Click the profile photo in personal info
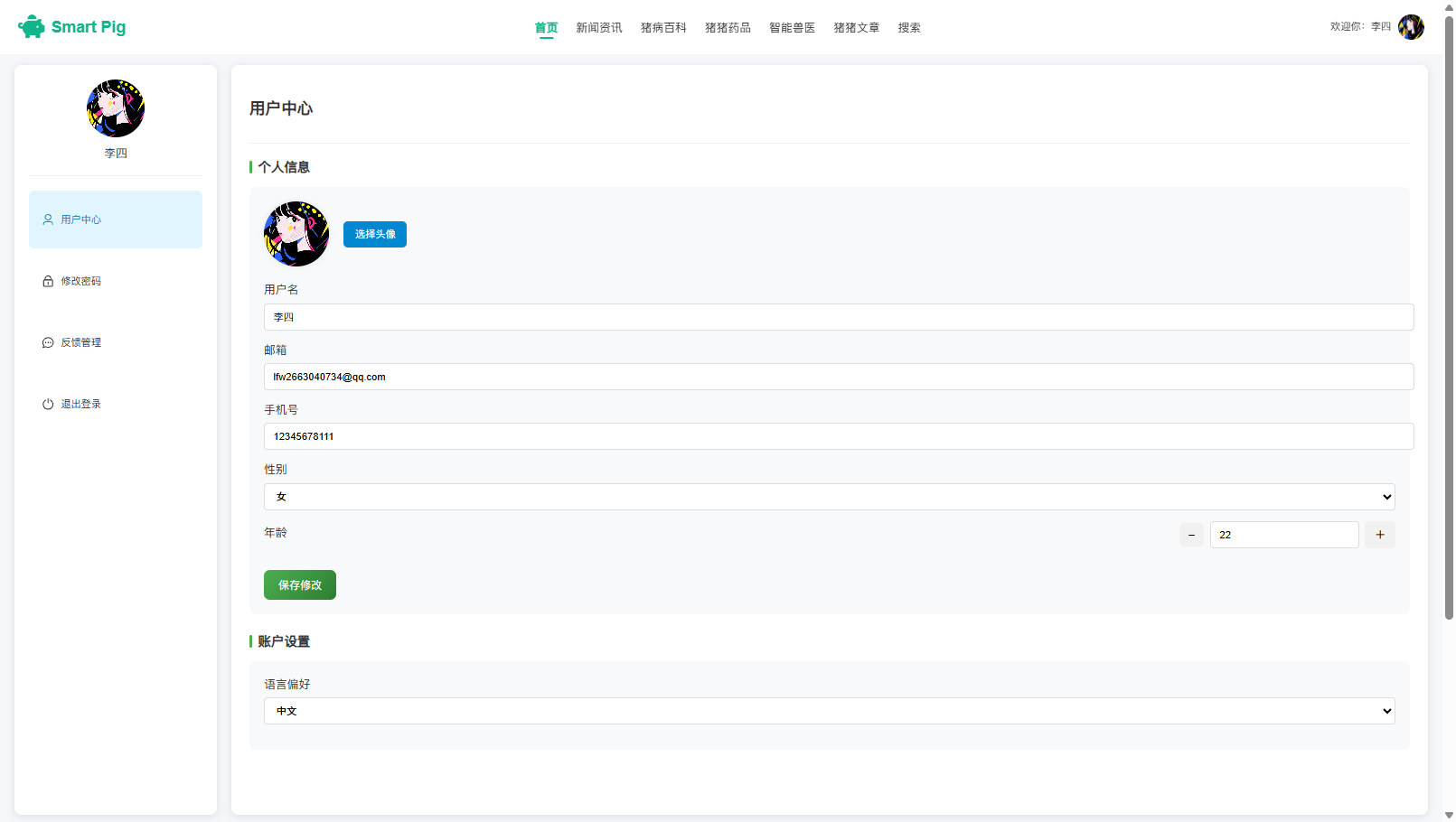Screen dimensions: 1456x822 [x=296, y=234]
